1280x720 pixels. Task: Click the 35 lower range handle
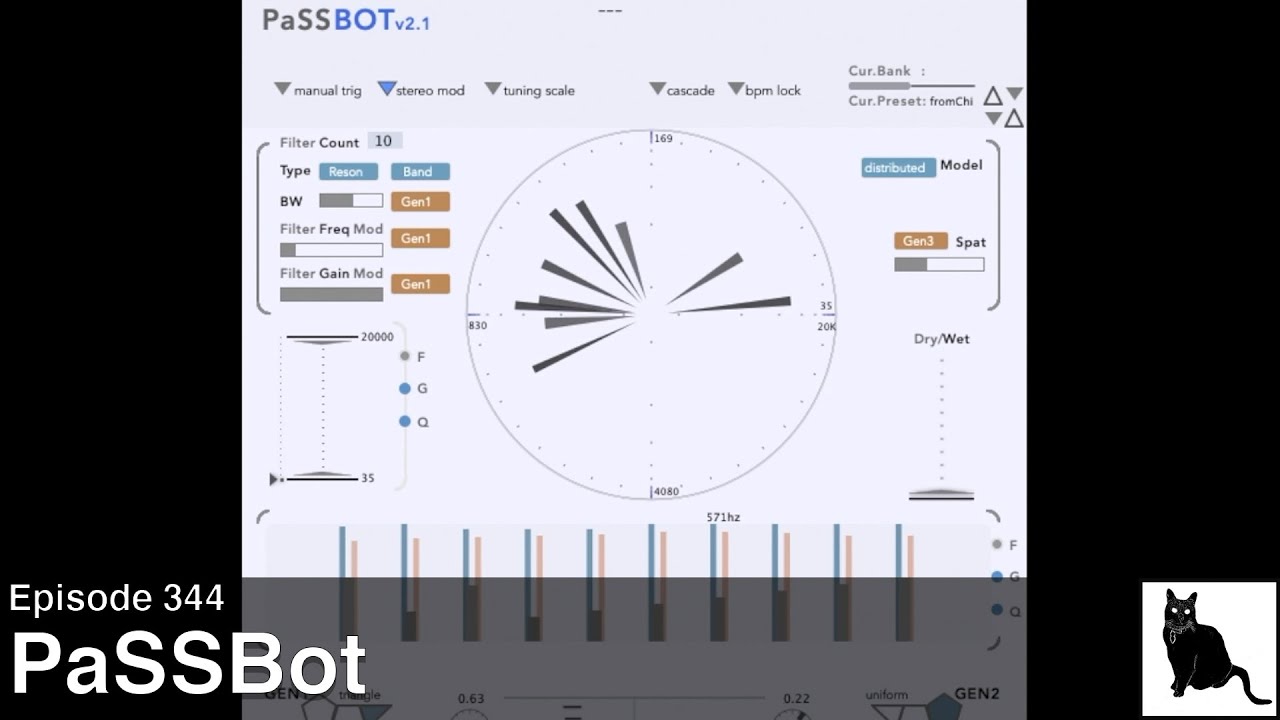(322, 476)
